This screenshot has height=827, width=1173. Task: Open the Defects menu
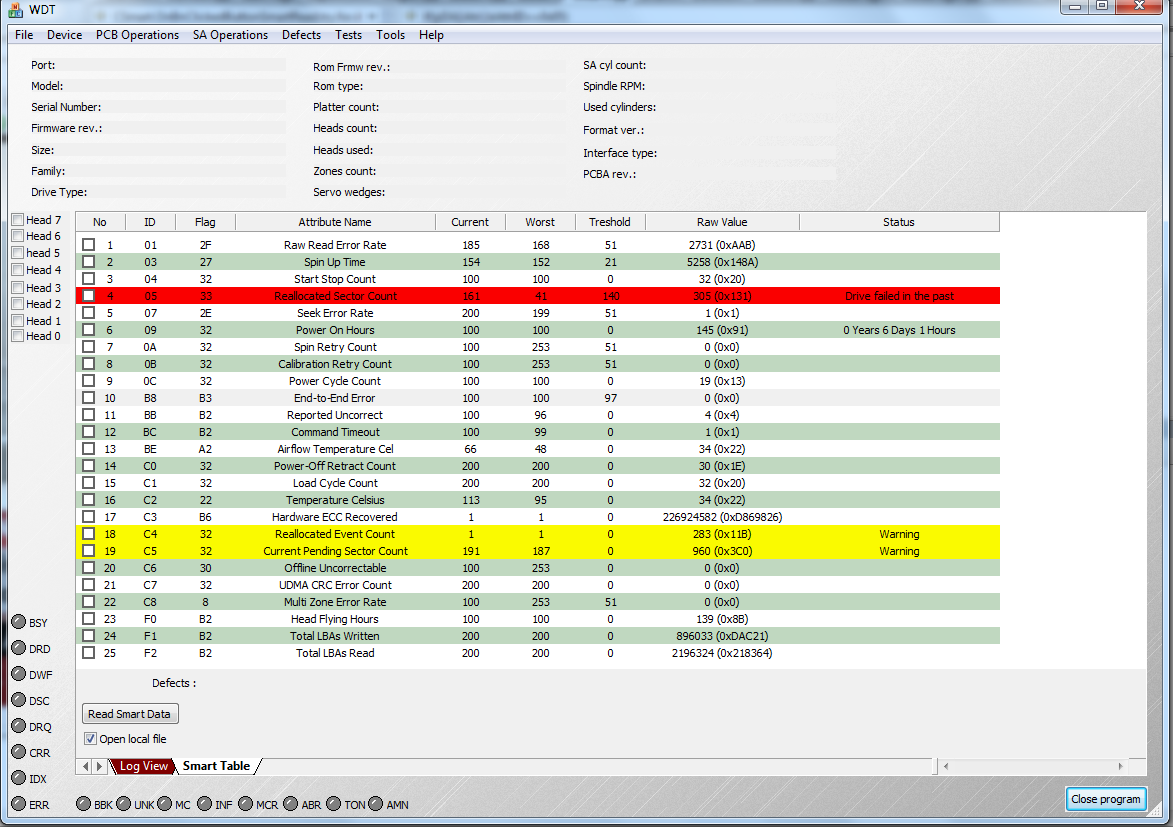[x=301, y=34]
